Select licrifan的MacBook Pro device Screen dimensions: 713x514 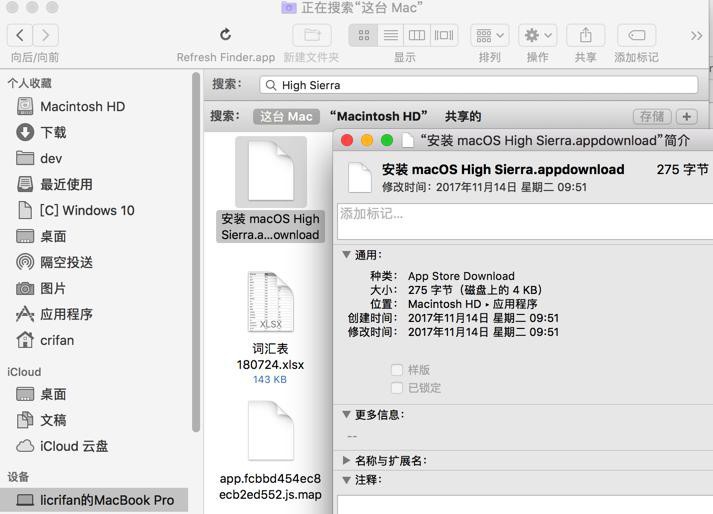pyautogui.click(x=95, y=500)
